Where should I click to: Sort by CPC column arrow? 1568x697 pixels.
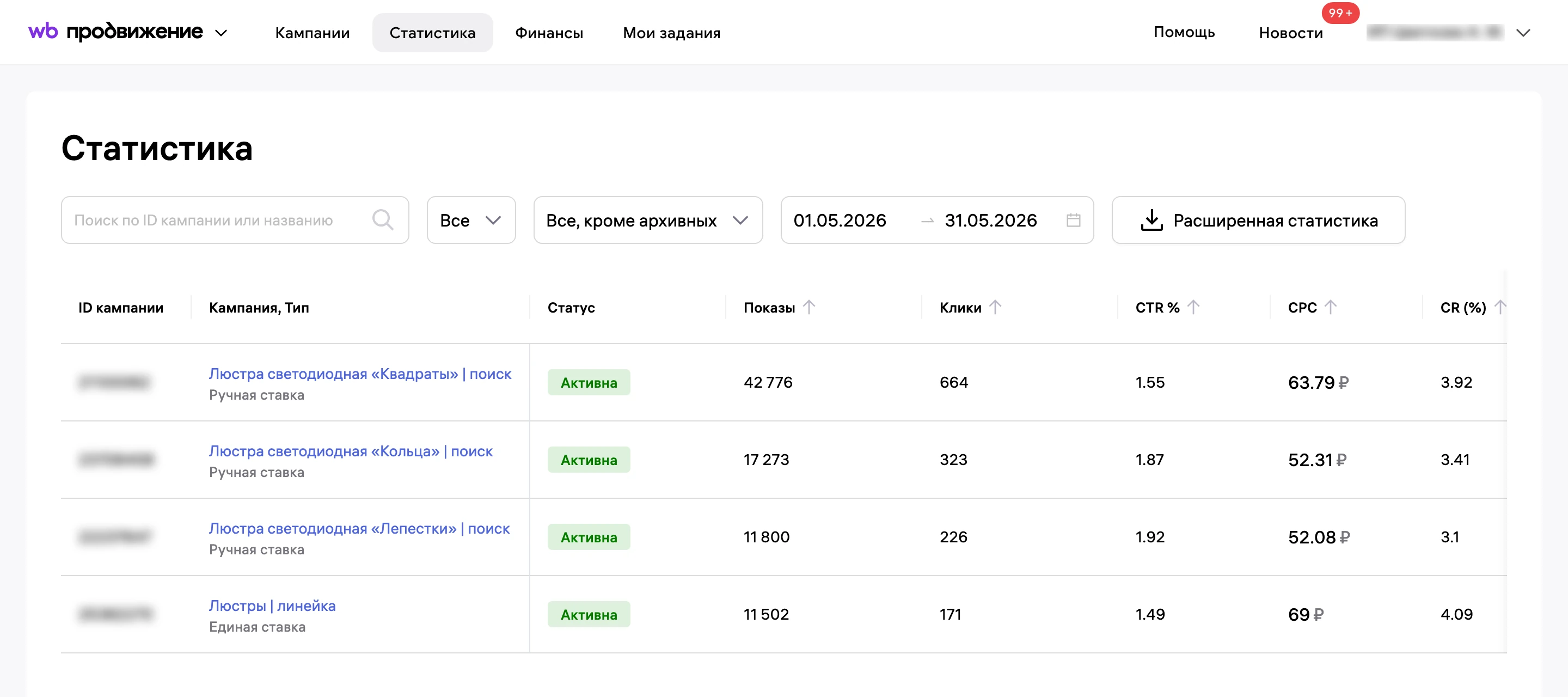pyautogui.click(x=1330, y=307)
